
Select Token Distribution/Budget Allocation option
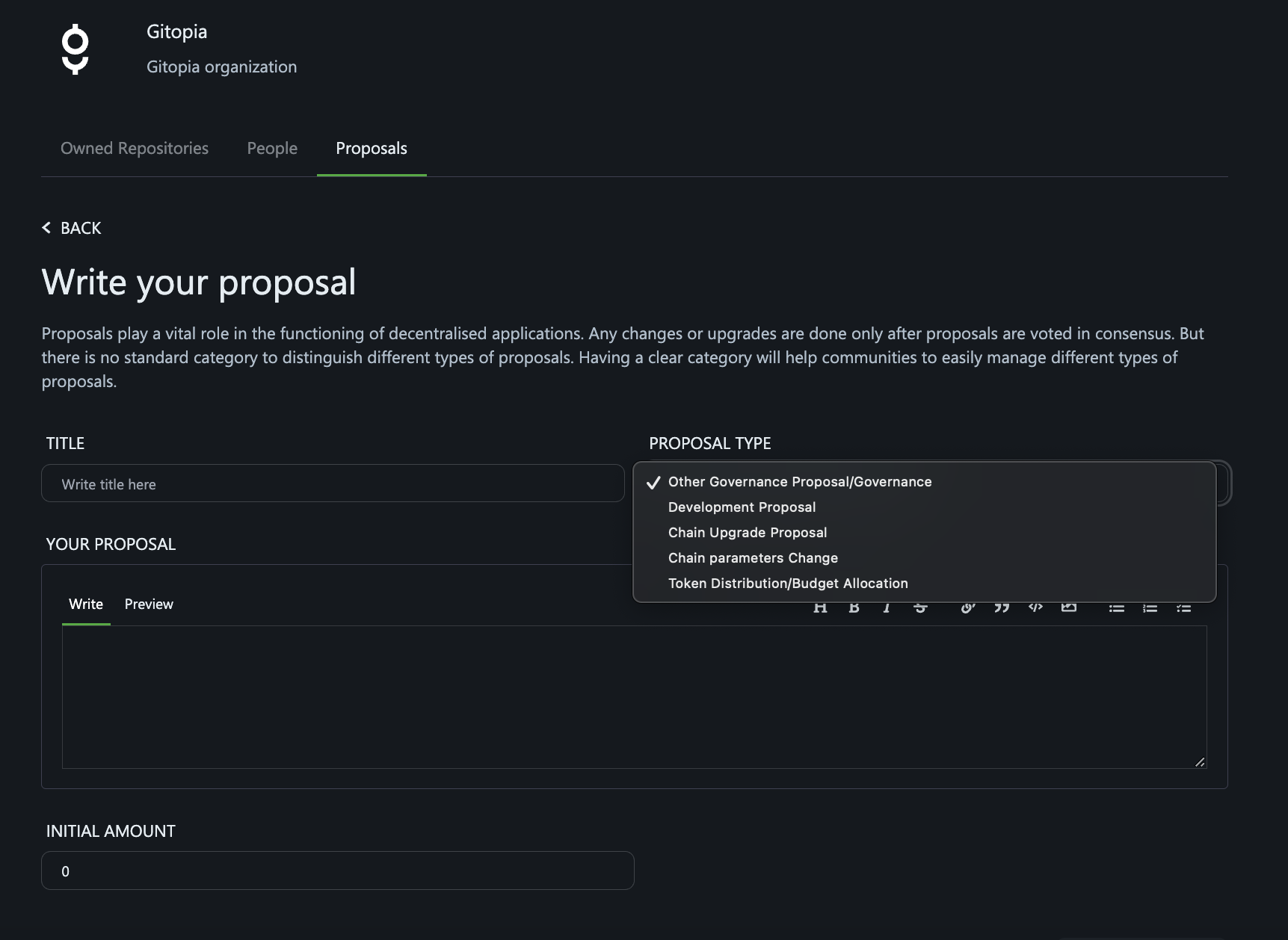[925, 584]
